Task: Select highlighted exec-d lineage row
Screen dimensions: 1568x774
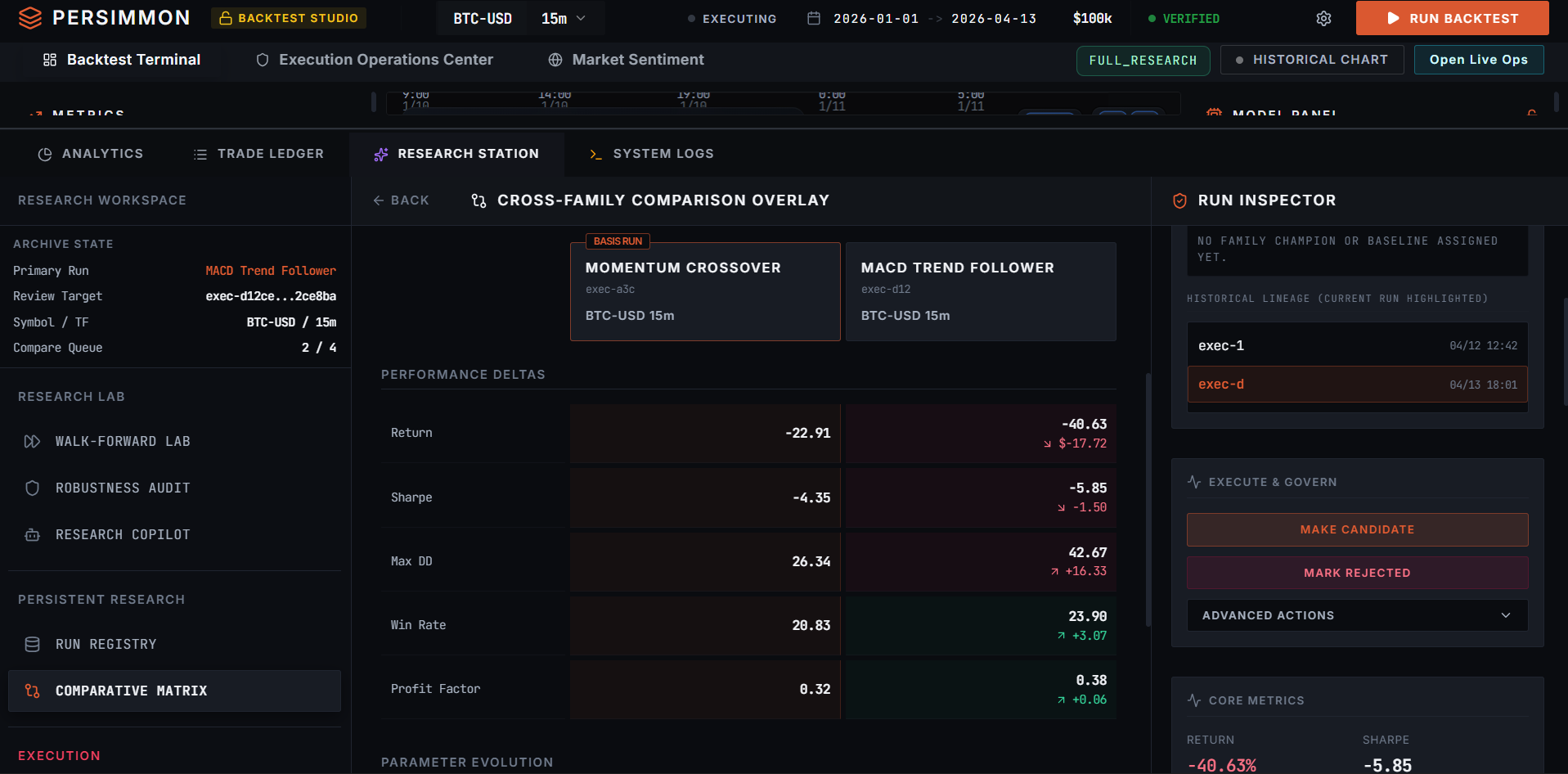Action: (1357, 385)
